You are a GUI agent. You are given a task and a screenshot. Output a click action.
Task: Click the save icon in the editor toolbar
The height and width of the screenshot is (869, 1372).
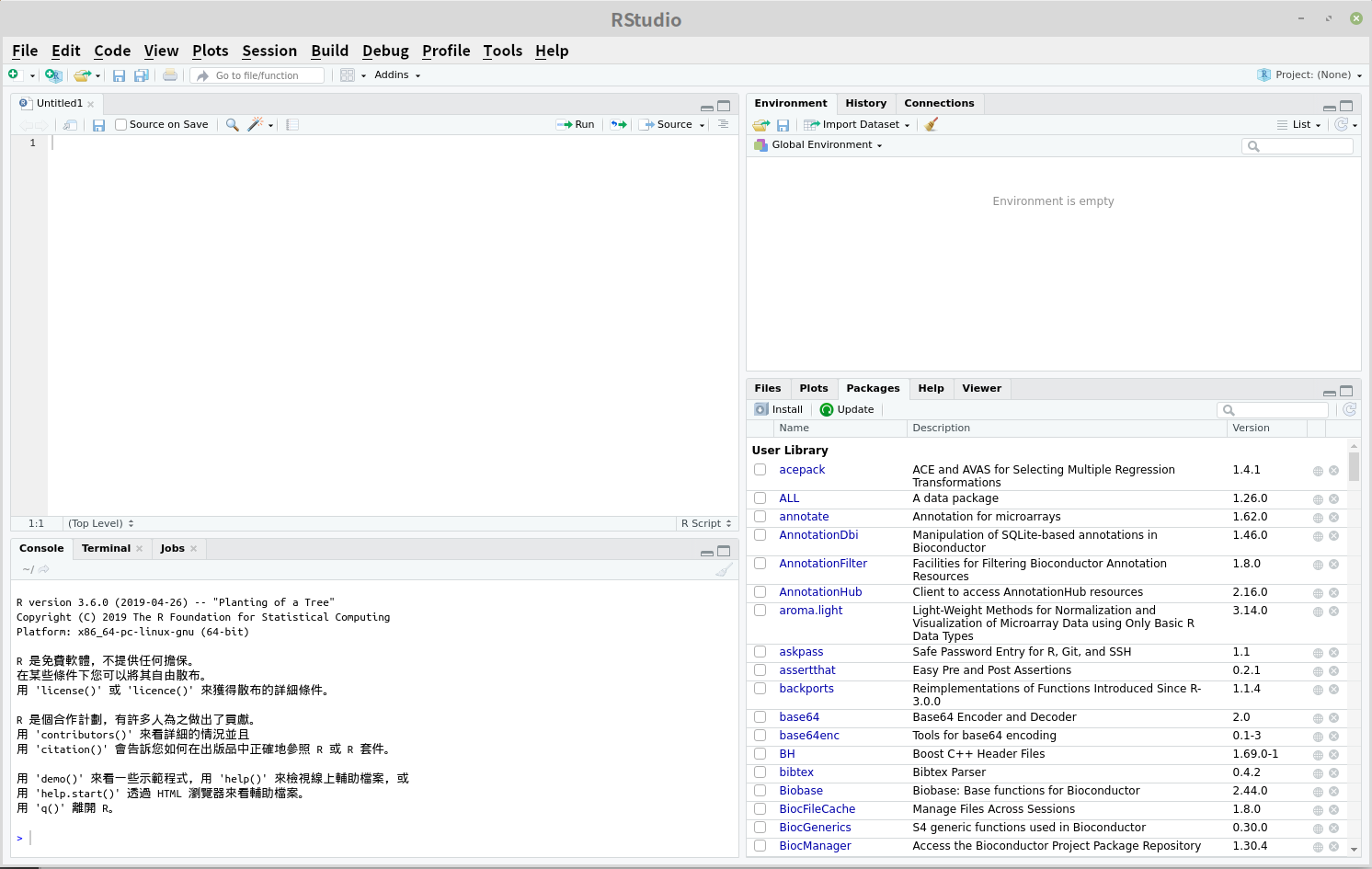click(98, 124)
